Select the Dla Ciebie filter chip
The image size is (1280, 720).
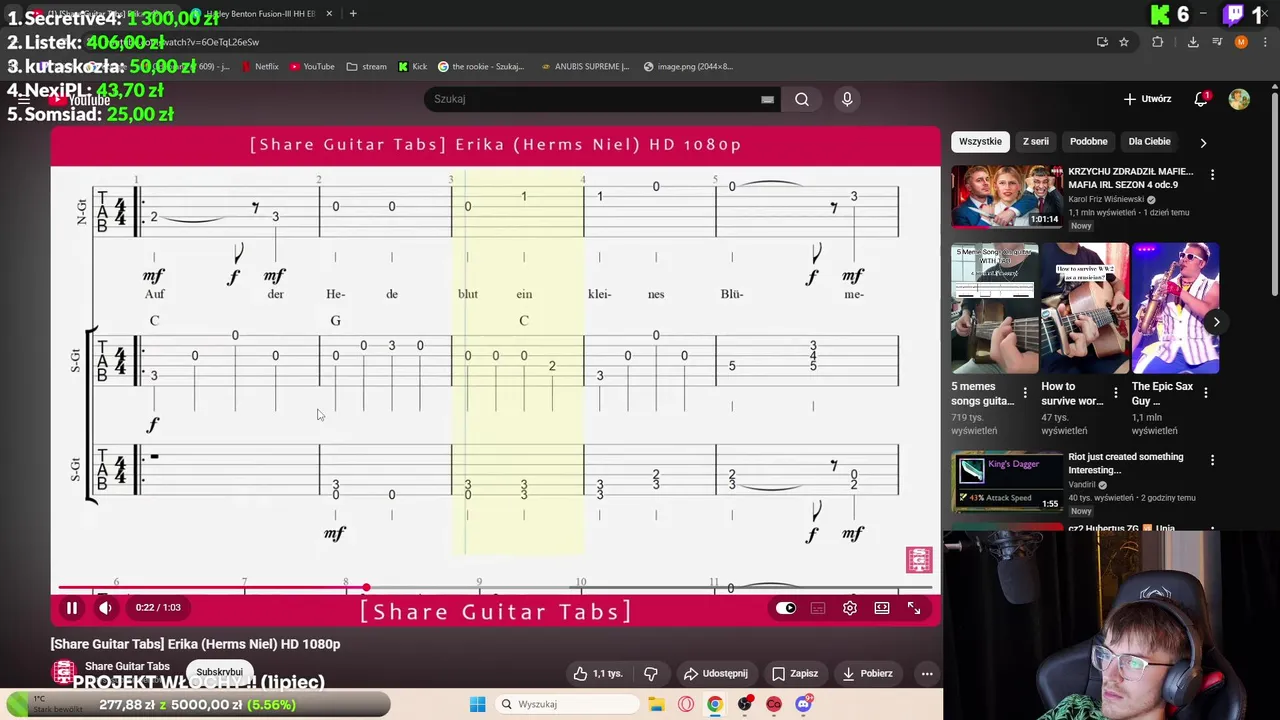[x=1149, y=141]
